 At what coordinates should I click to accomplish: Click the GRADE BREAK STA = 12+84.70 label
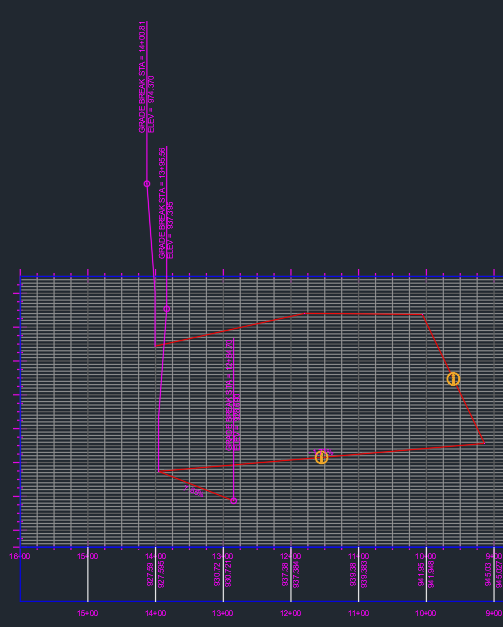[x=229, y=395]
